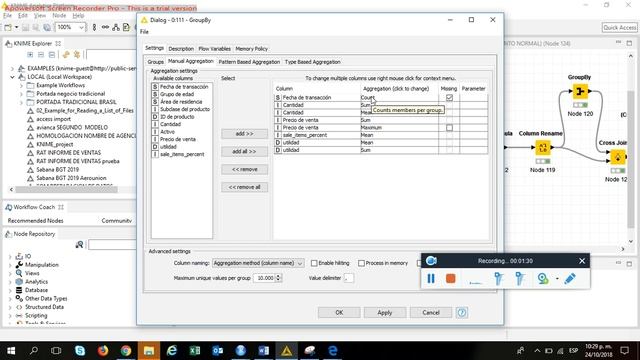This screenshot has width=640, height=360.
Task: Open the action center notification icon
Action: tap(624, 351)
